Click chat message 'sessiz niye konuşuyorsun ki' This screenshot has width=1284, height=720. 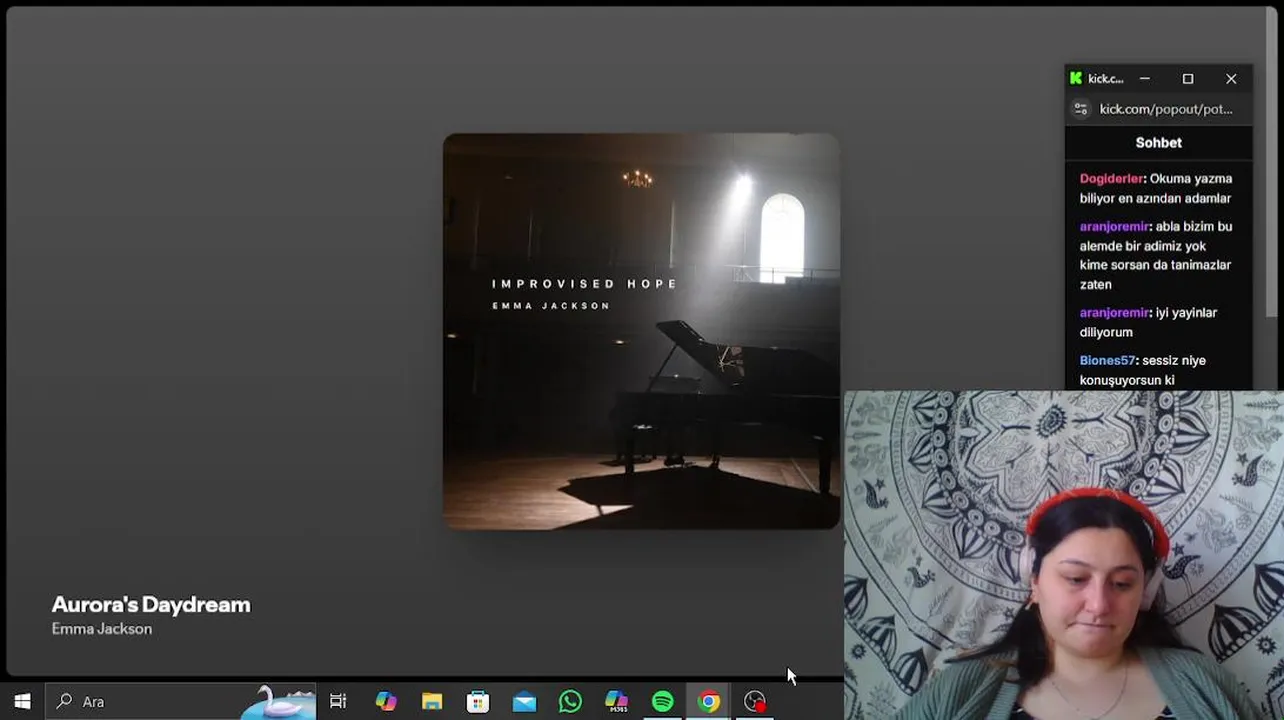coord(1143,370)
